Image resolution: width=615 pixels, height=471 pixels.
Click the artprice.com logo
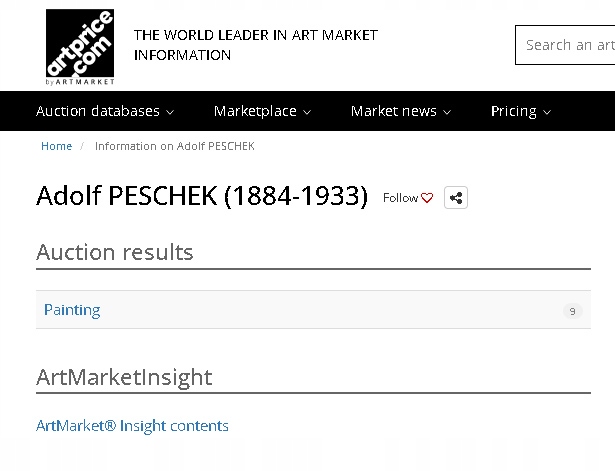click(80, 46)
